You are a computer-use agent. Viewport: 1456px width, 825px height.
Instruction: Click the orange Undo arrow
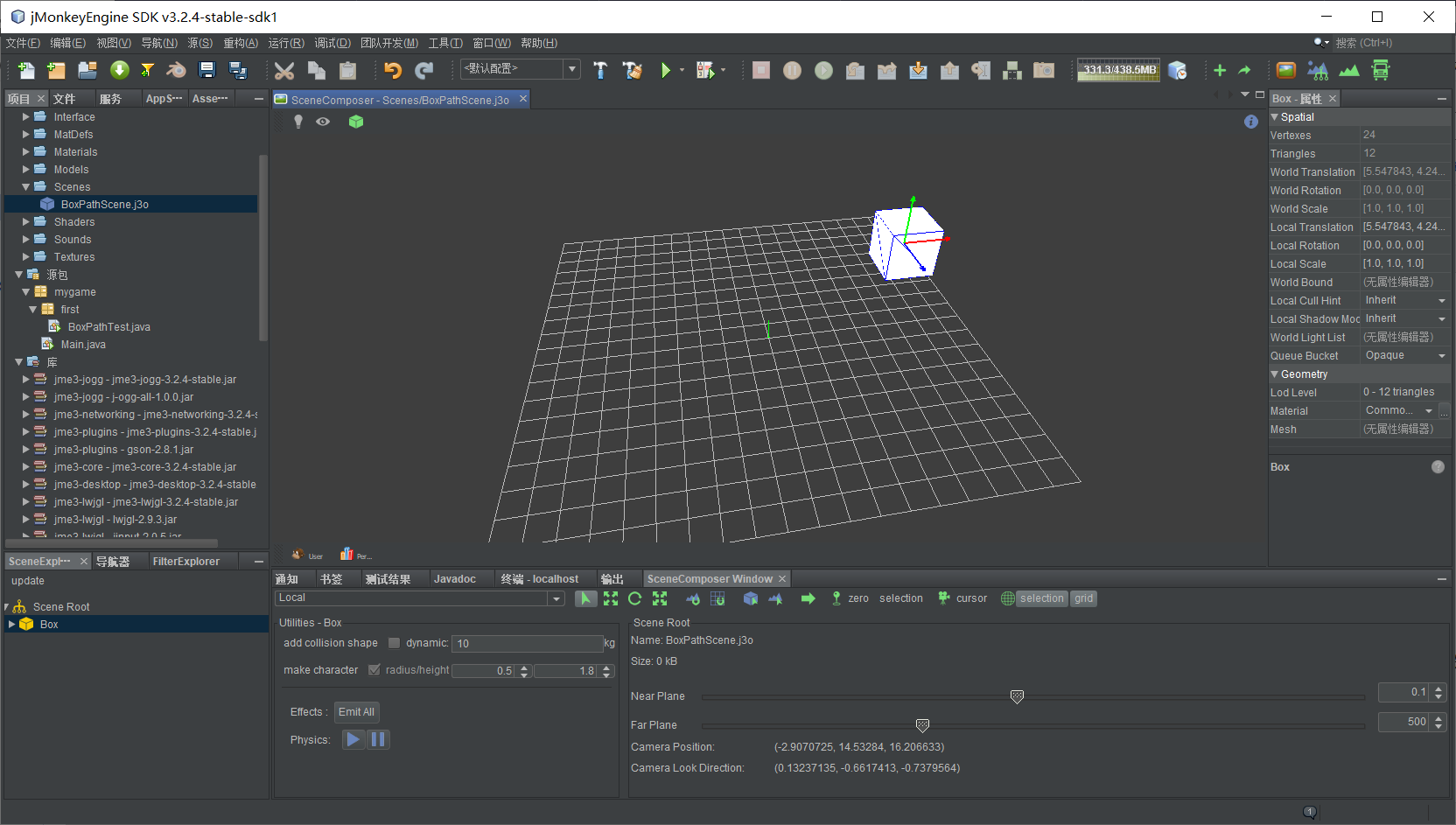tap(393, 70)
